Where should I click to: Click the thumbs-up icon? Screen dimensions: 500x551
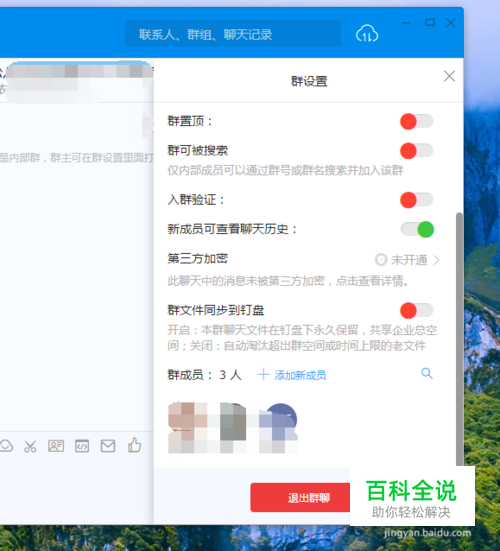(x=134, y=445)
